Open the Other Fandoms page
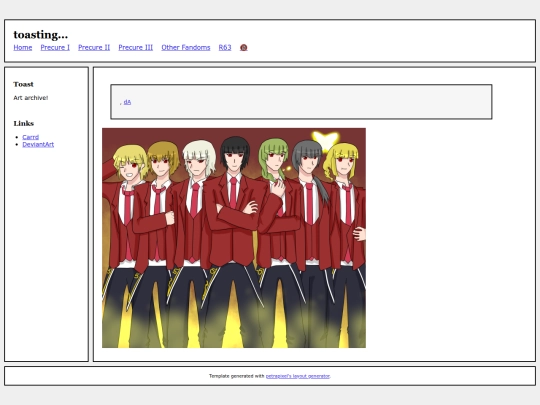The height and width of the screenshot is (405, 540). [x=186, y=48]
